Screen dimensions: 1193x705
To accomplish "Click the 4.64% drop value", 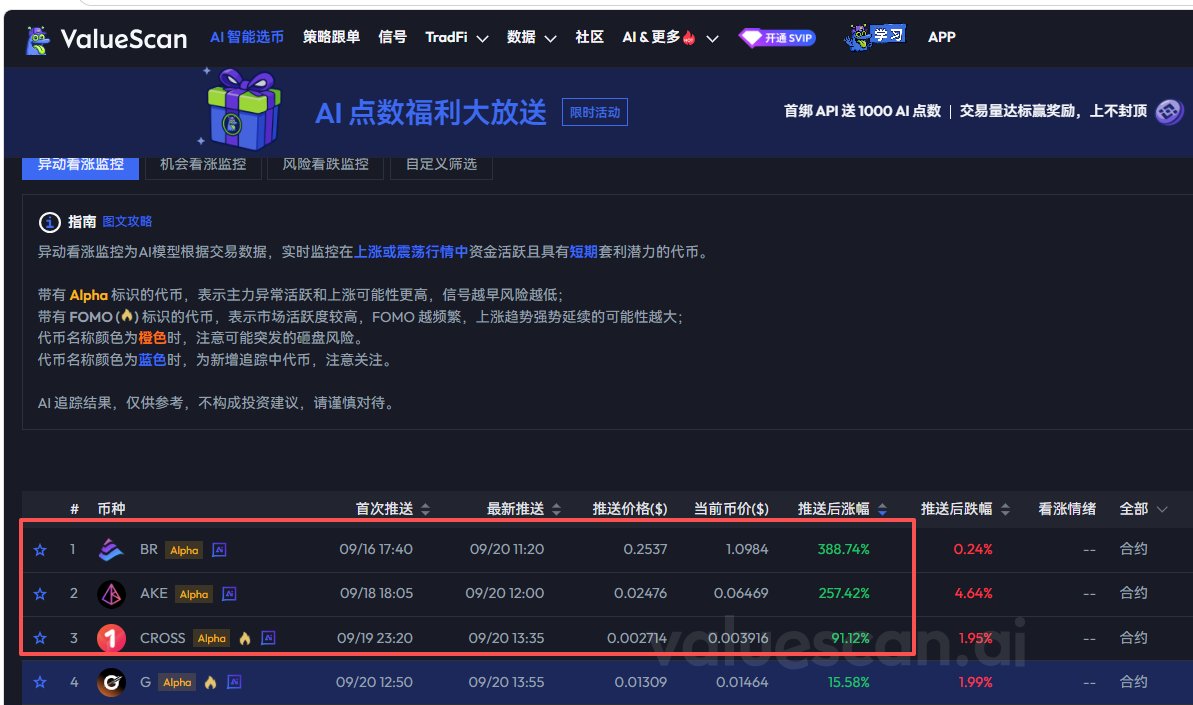I will click(x=973, y=593).
